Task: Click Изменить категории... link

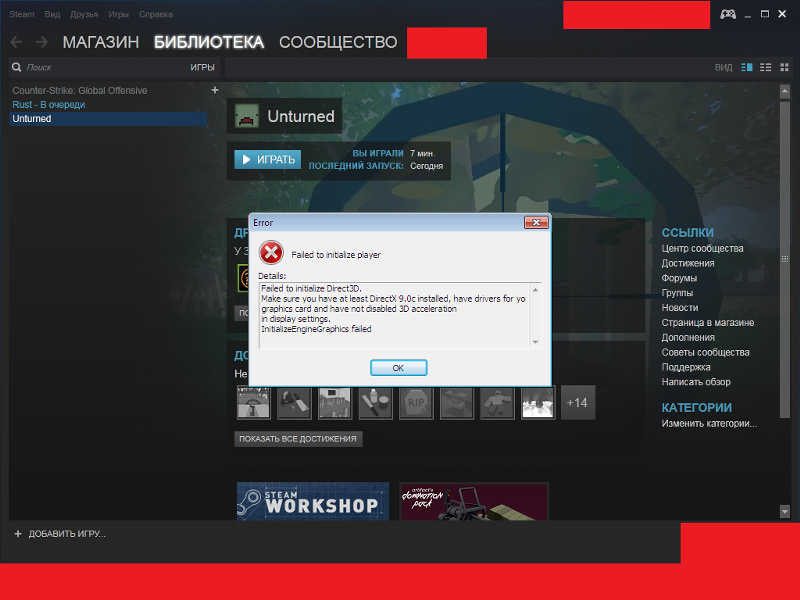Action: tap(709, 423)
